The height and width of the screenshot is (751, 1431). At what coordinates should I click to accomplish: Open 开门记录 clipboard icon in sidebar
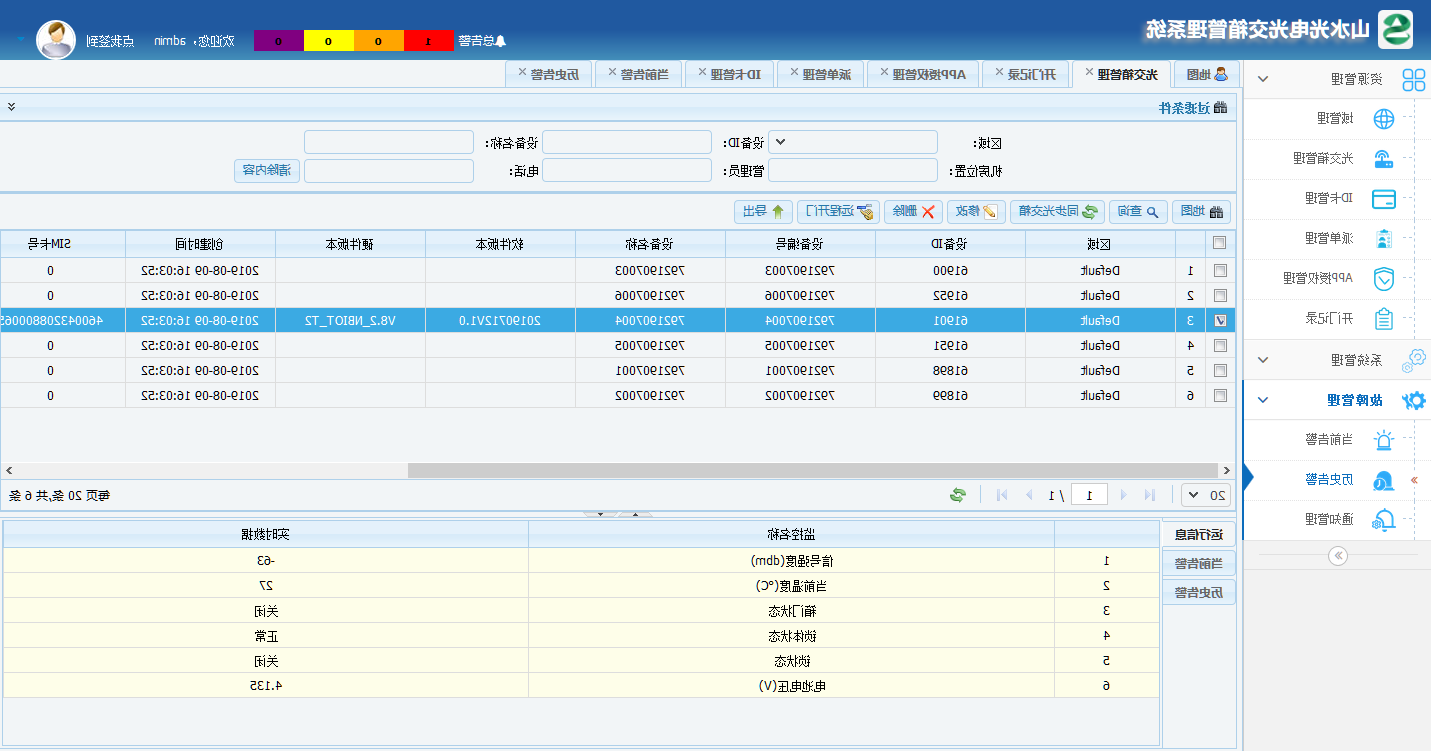1383,318
